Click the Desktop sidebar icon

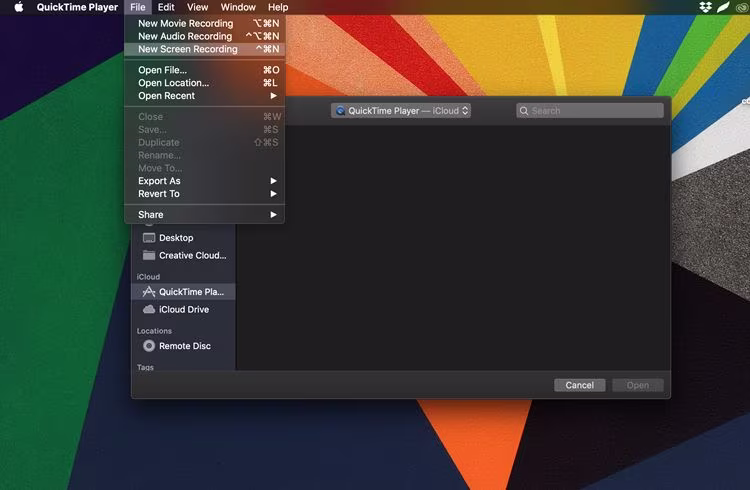point(149,238)
